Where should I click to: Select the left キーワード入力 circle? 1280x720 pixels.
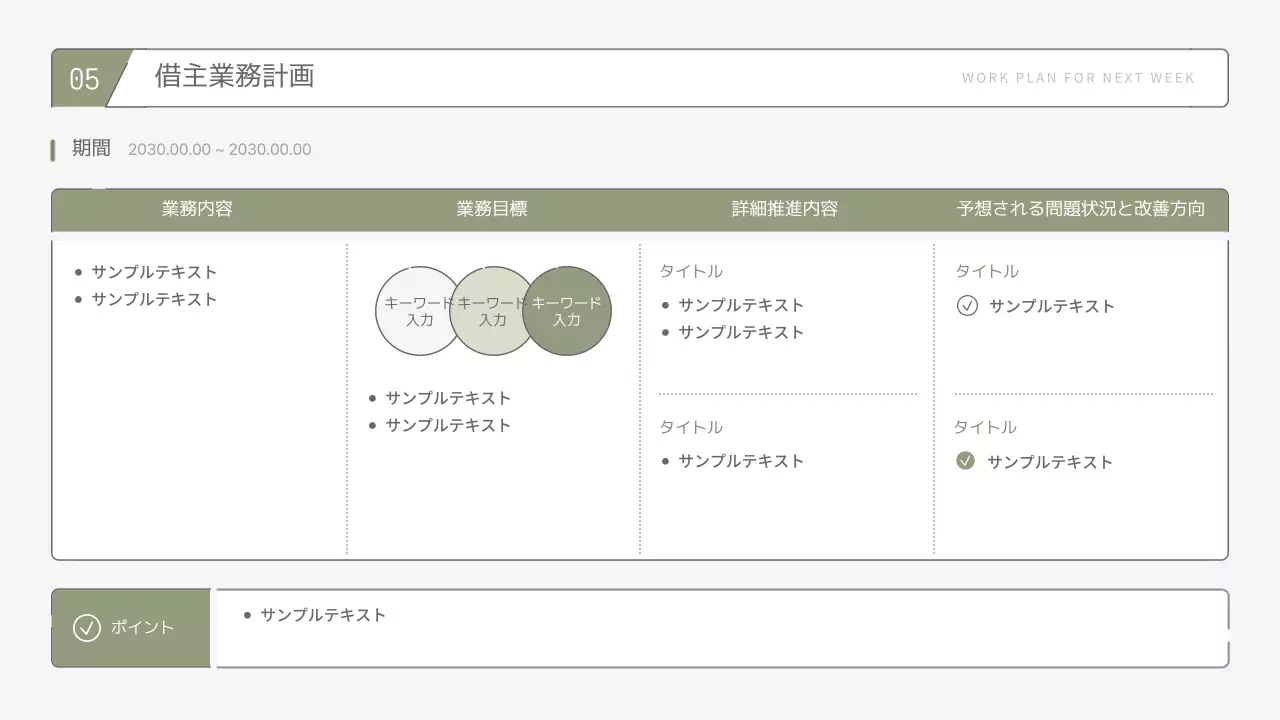coord(420,311)
